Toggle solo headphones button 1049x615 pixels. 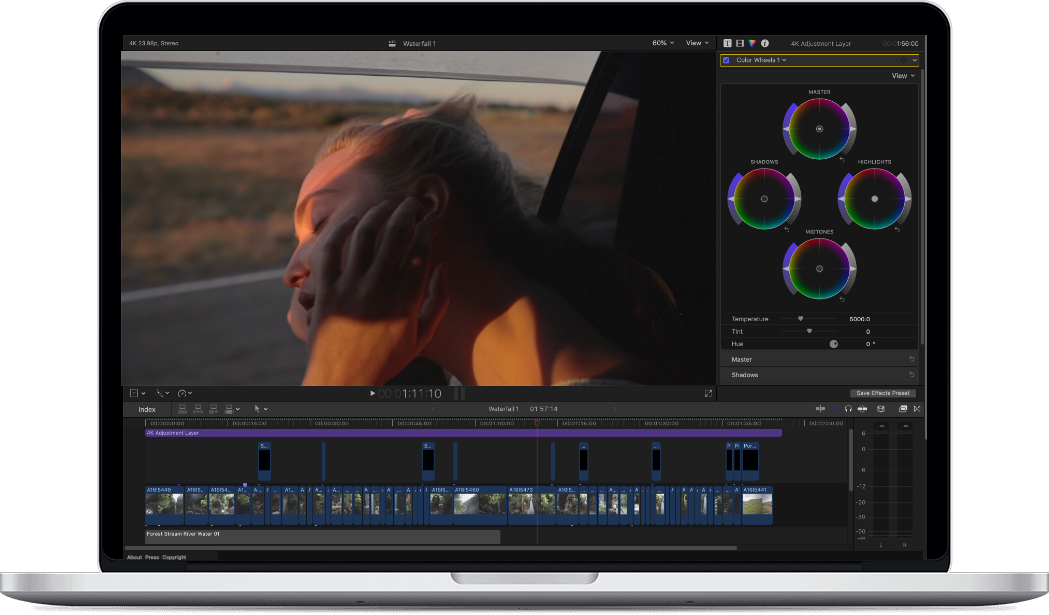(x=848, y=409)
